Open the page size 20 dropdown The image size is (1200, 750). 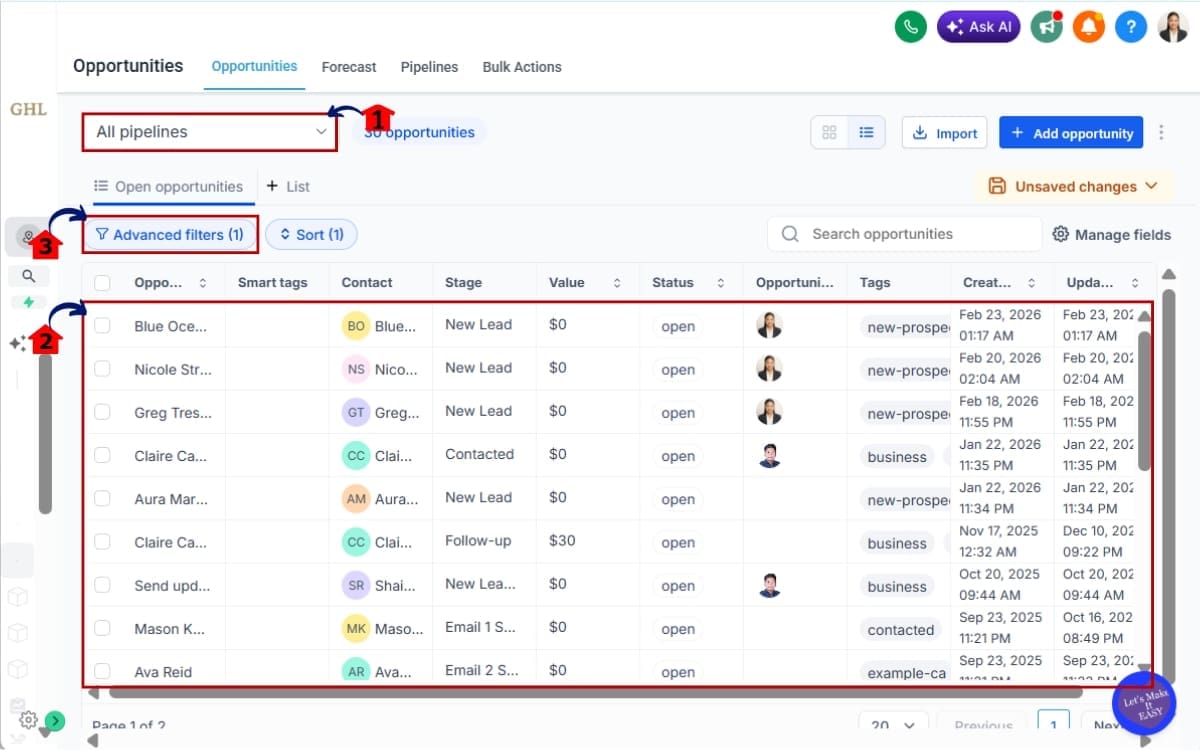click(893, 726)
